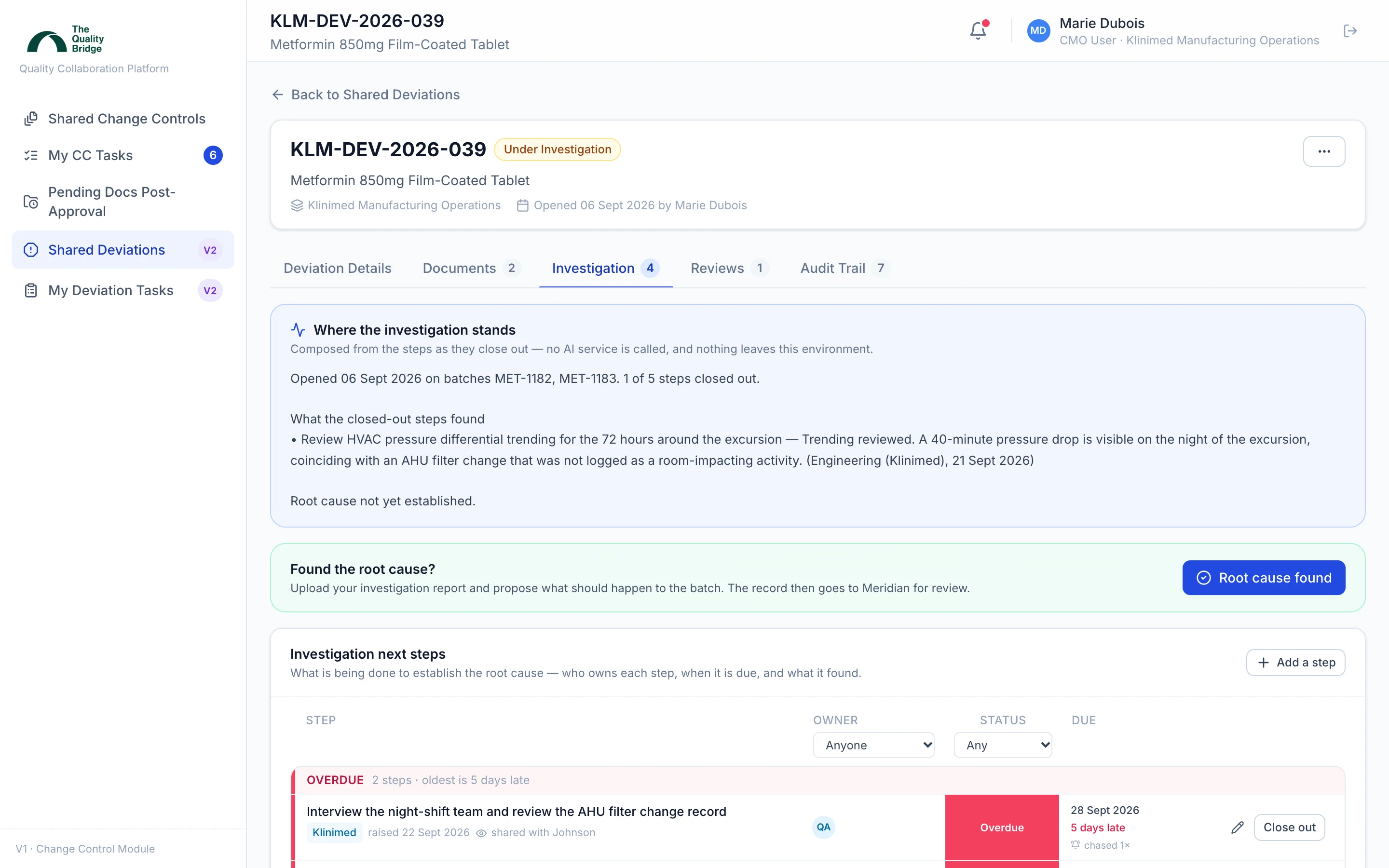Click the Klinimed tag on the interview step
The width and height of the screenshot is (1389, 868).
click(x=334, y=832)
